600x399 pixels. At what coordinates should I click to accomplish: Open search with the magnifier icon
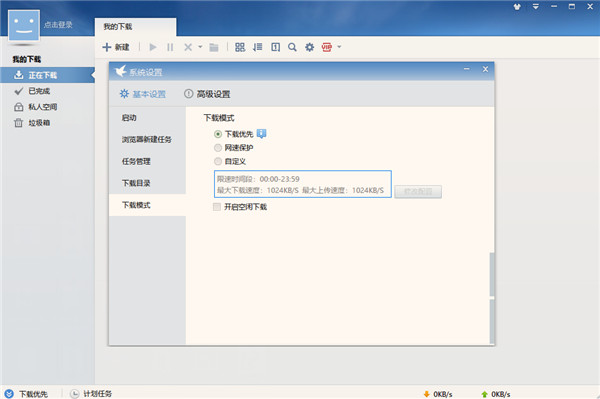tap(292, 47)
